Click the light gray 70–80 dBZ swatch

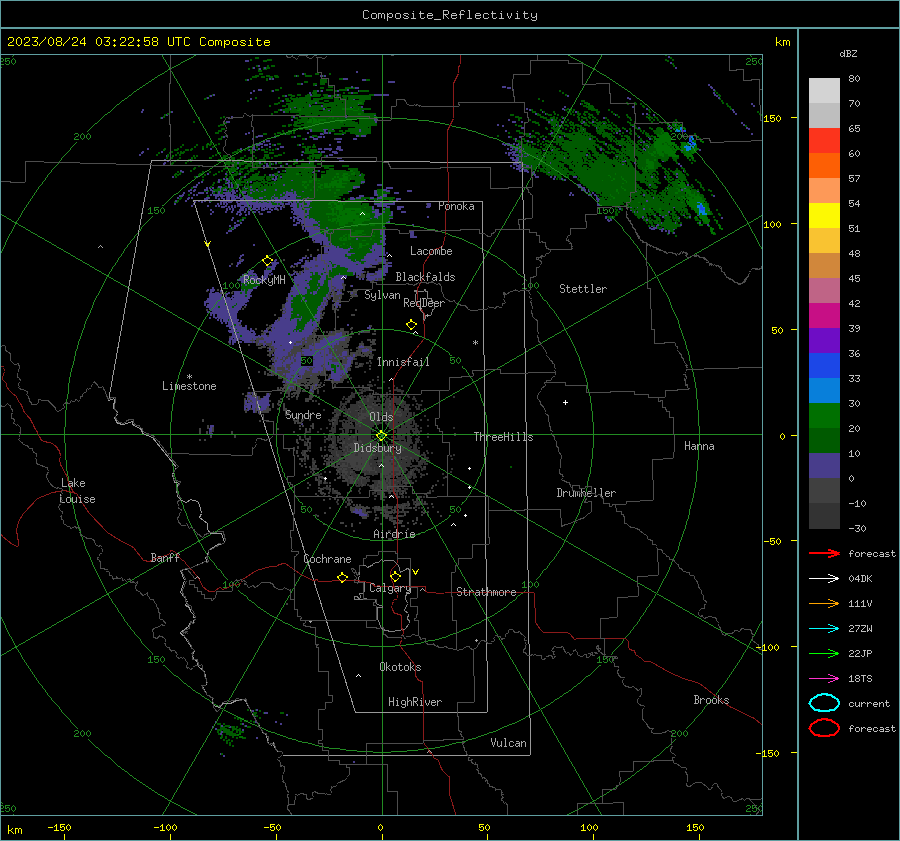coord(824,91)
